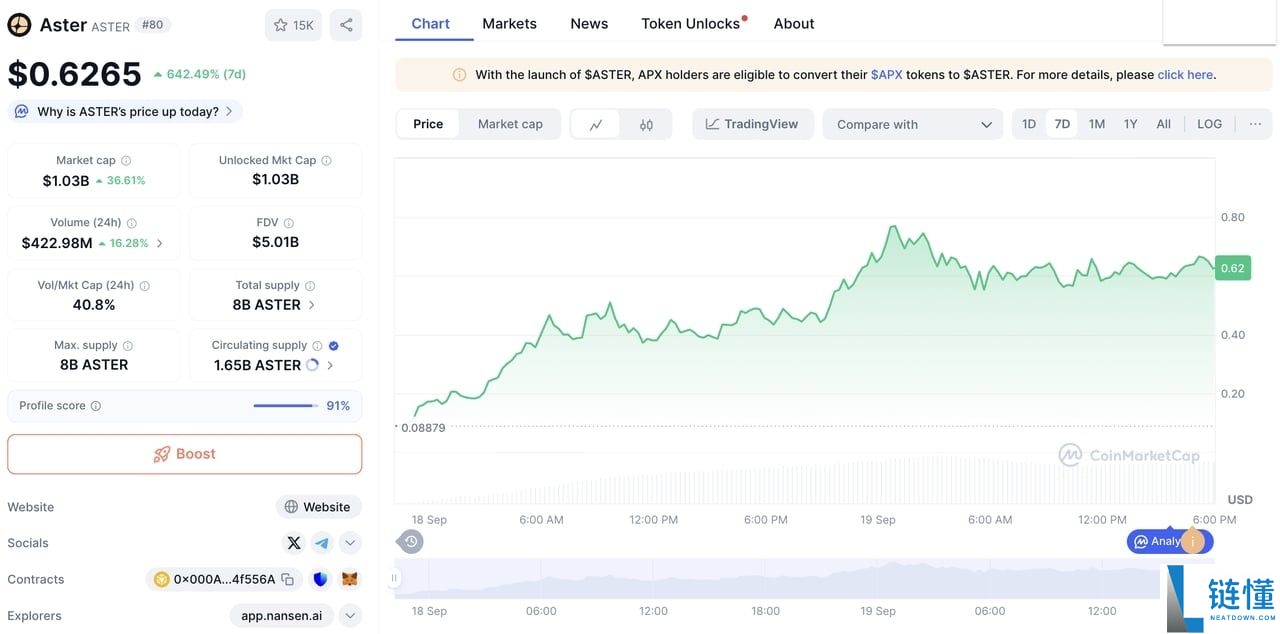1280x634 pixels.
Task: Follow the click here link in banner
Action: (1185, 75)
